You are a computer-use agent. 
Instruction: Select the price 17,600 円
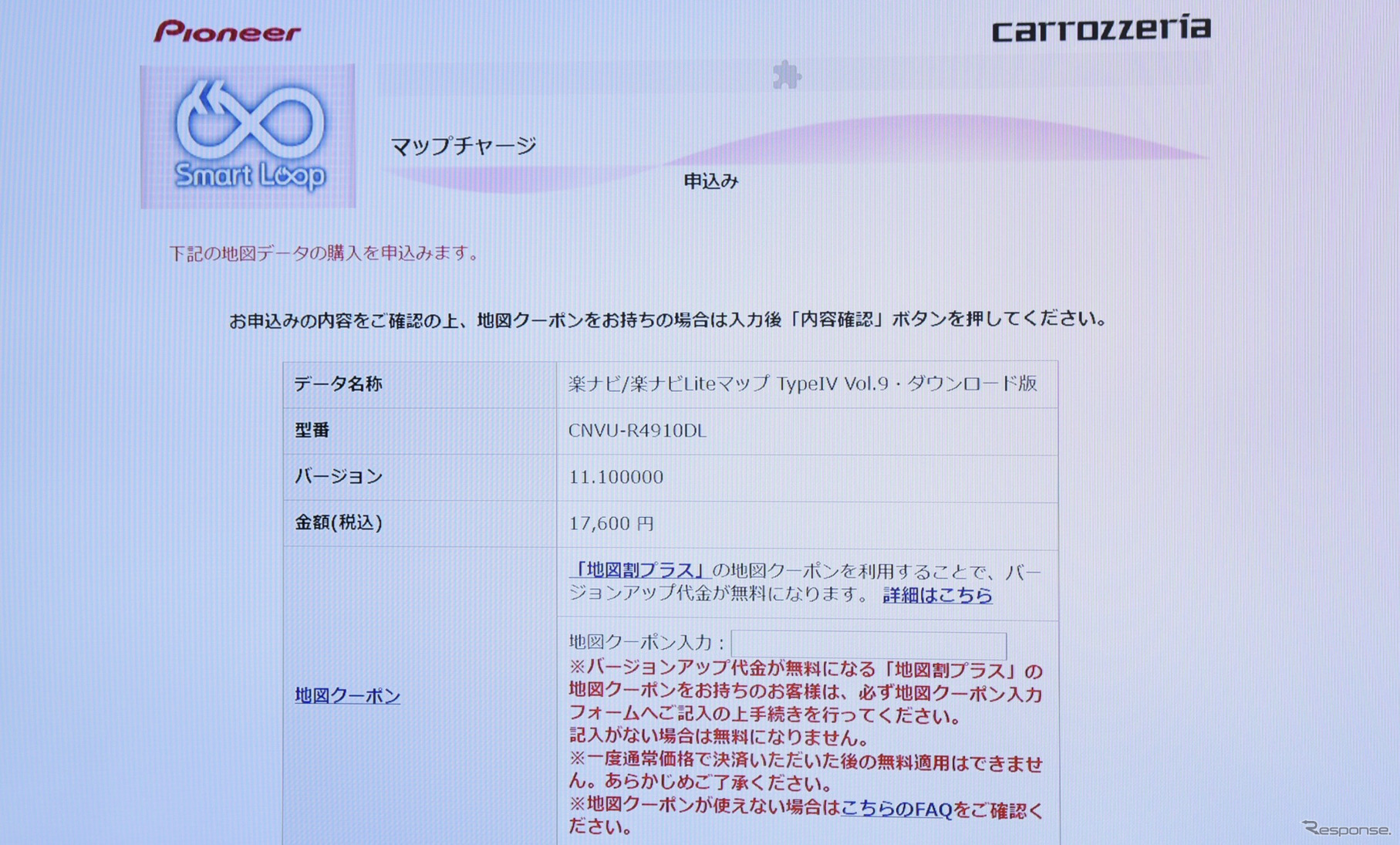611,523
